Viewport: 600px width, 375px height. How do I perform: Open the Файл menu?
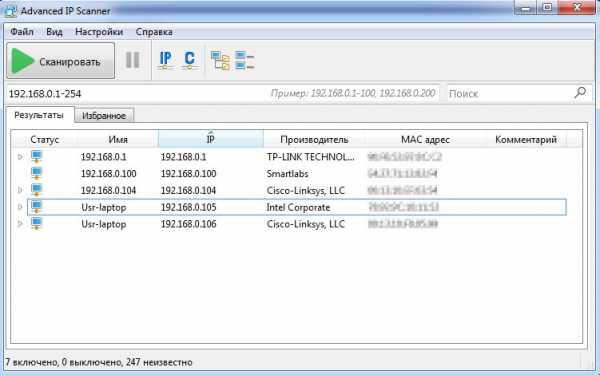pos(22,32)
